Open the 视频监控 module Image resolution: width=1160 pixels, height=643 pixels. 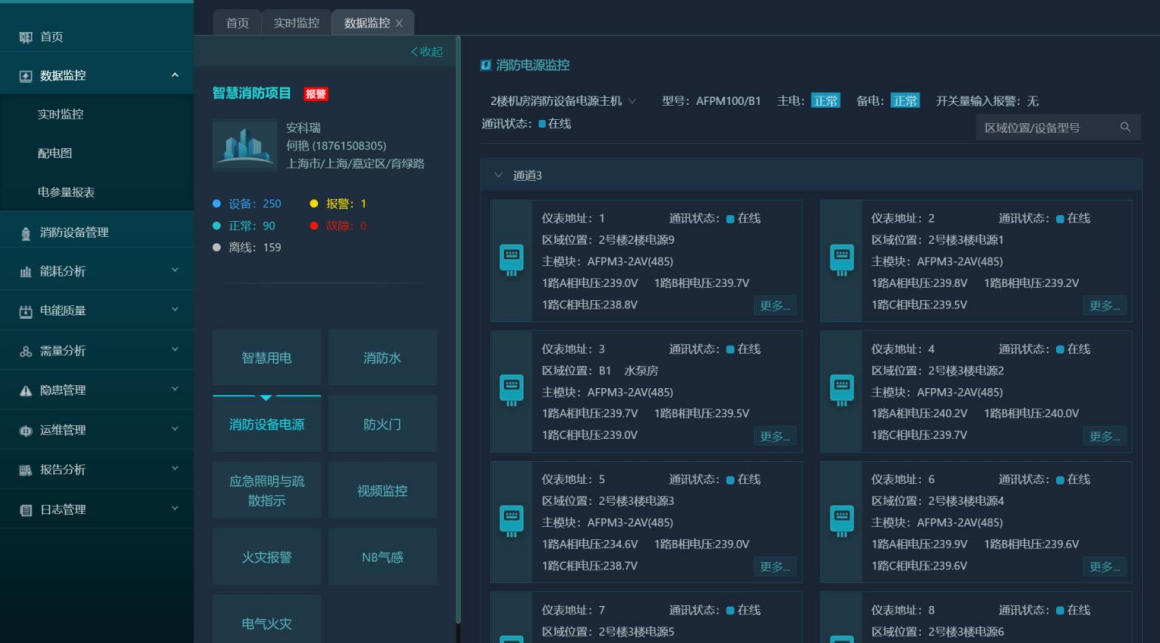(382, 491)
